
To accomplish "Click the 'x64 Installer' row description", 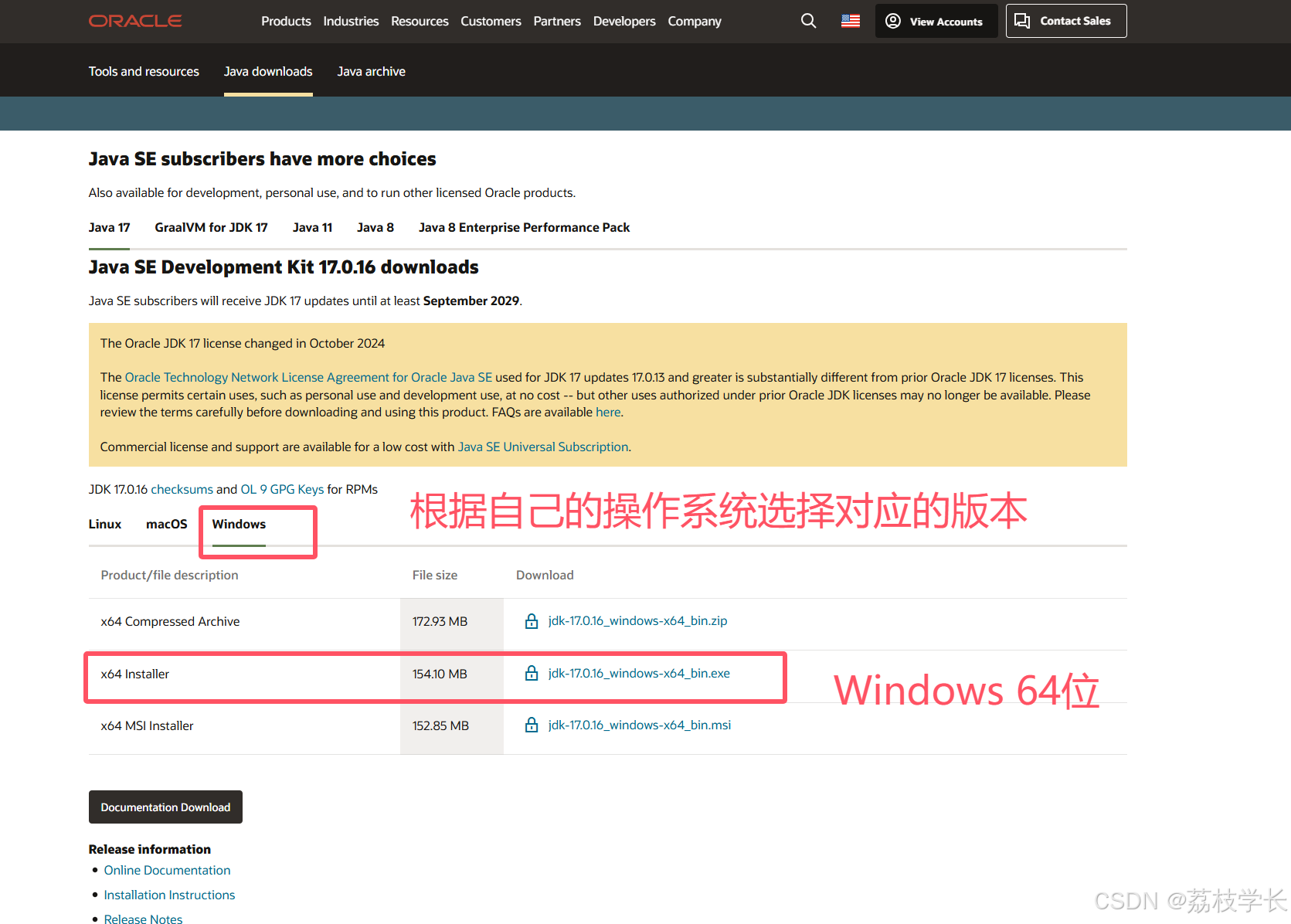I will coord(135,674).
